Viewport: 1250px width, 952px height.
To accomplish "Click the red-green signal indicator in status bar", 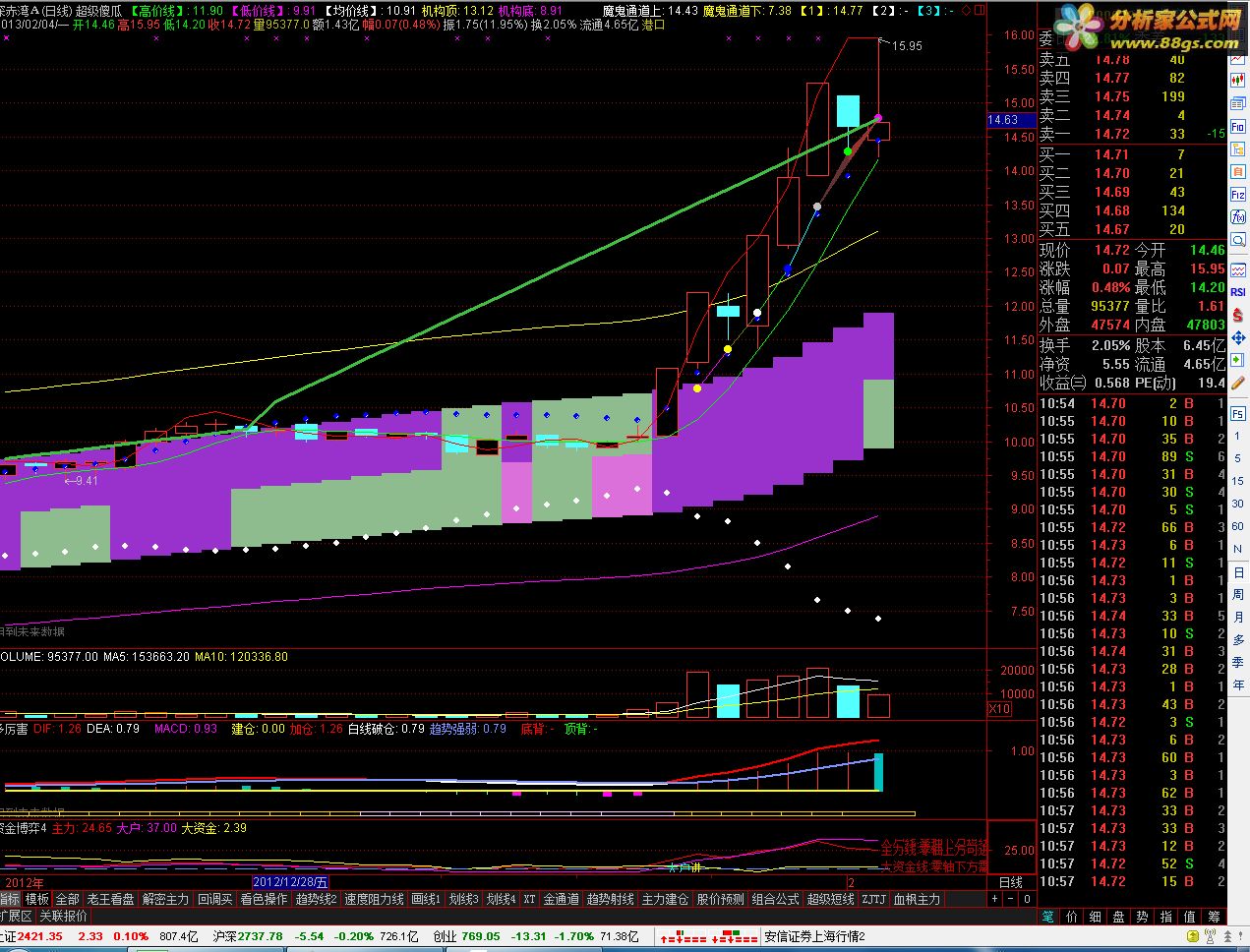I will tap(709, 936).
